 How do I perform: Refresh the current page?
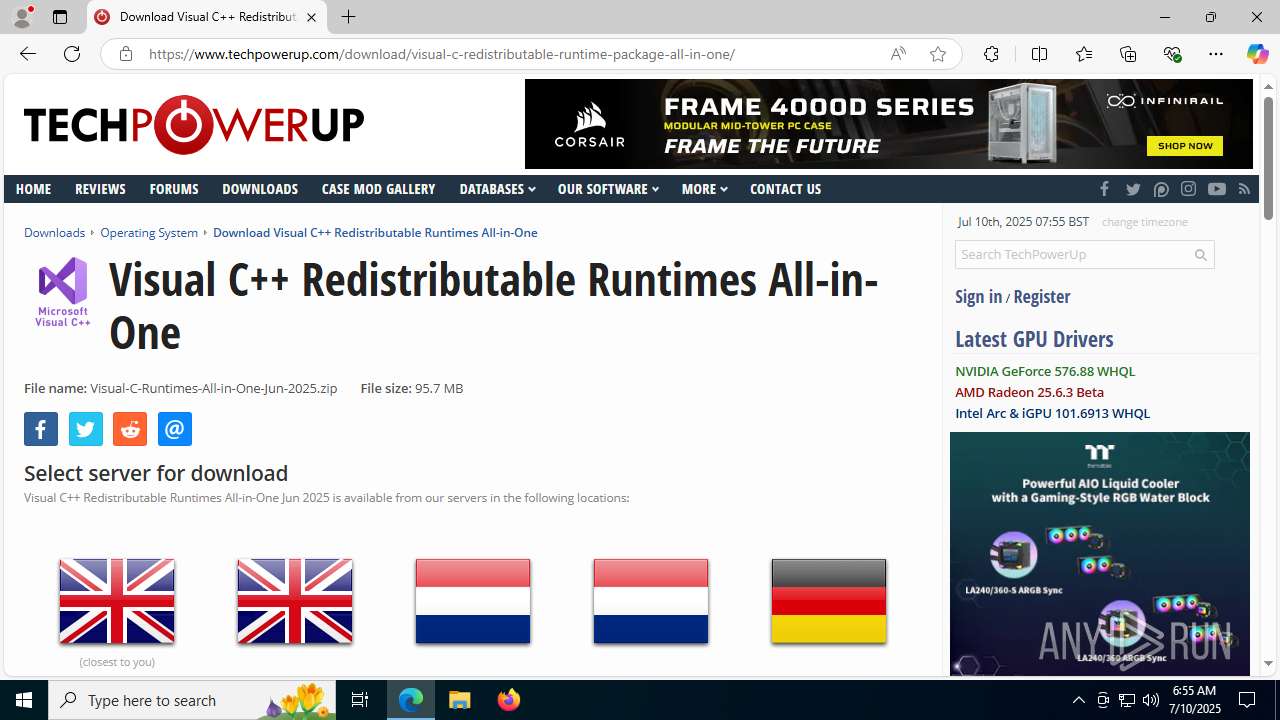tap(72, 54)
